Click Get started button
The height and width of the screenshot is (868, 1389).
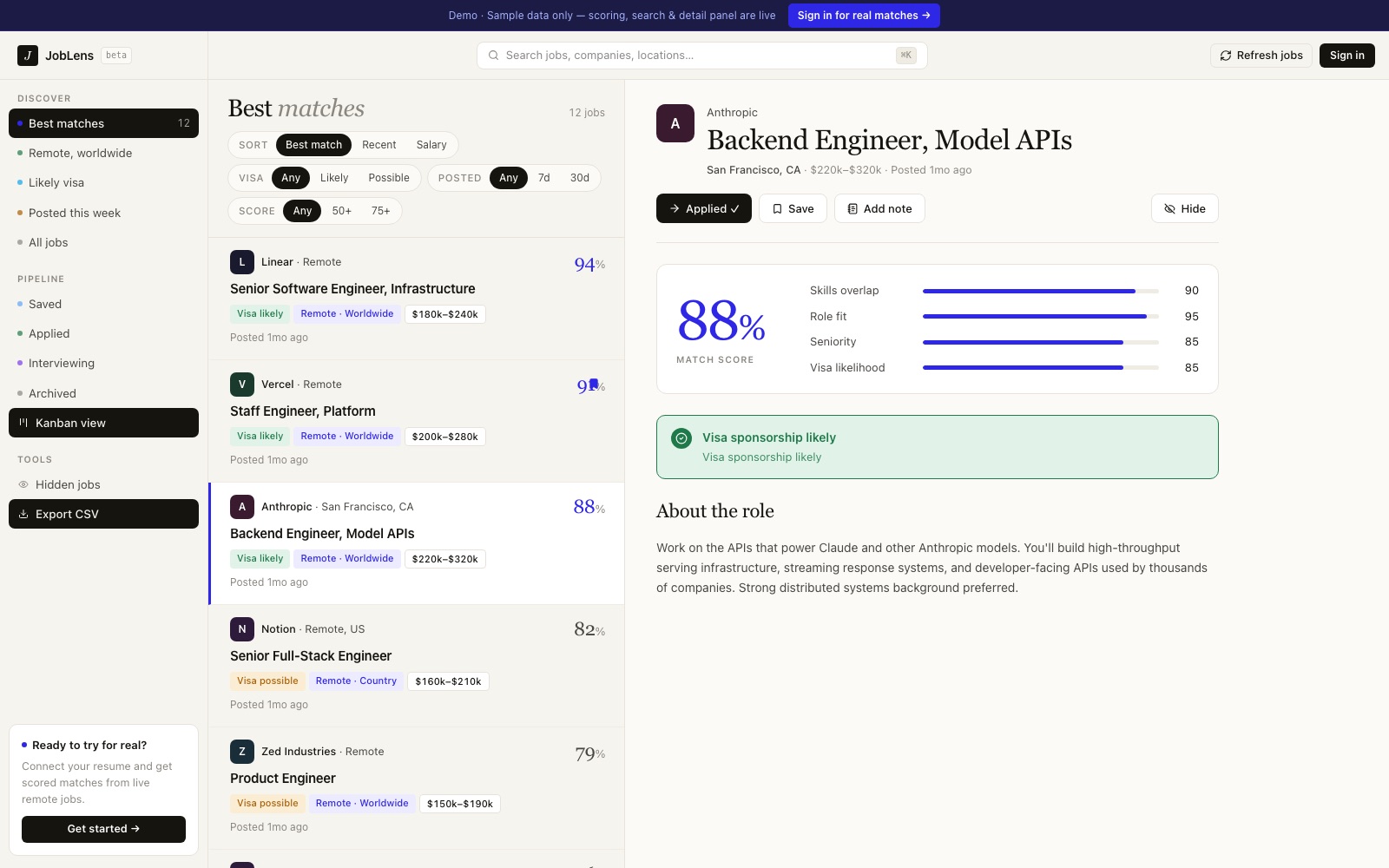(103, 829)
